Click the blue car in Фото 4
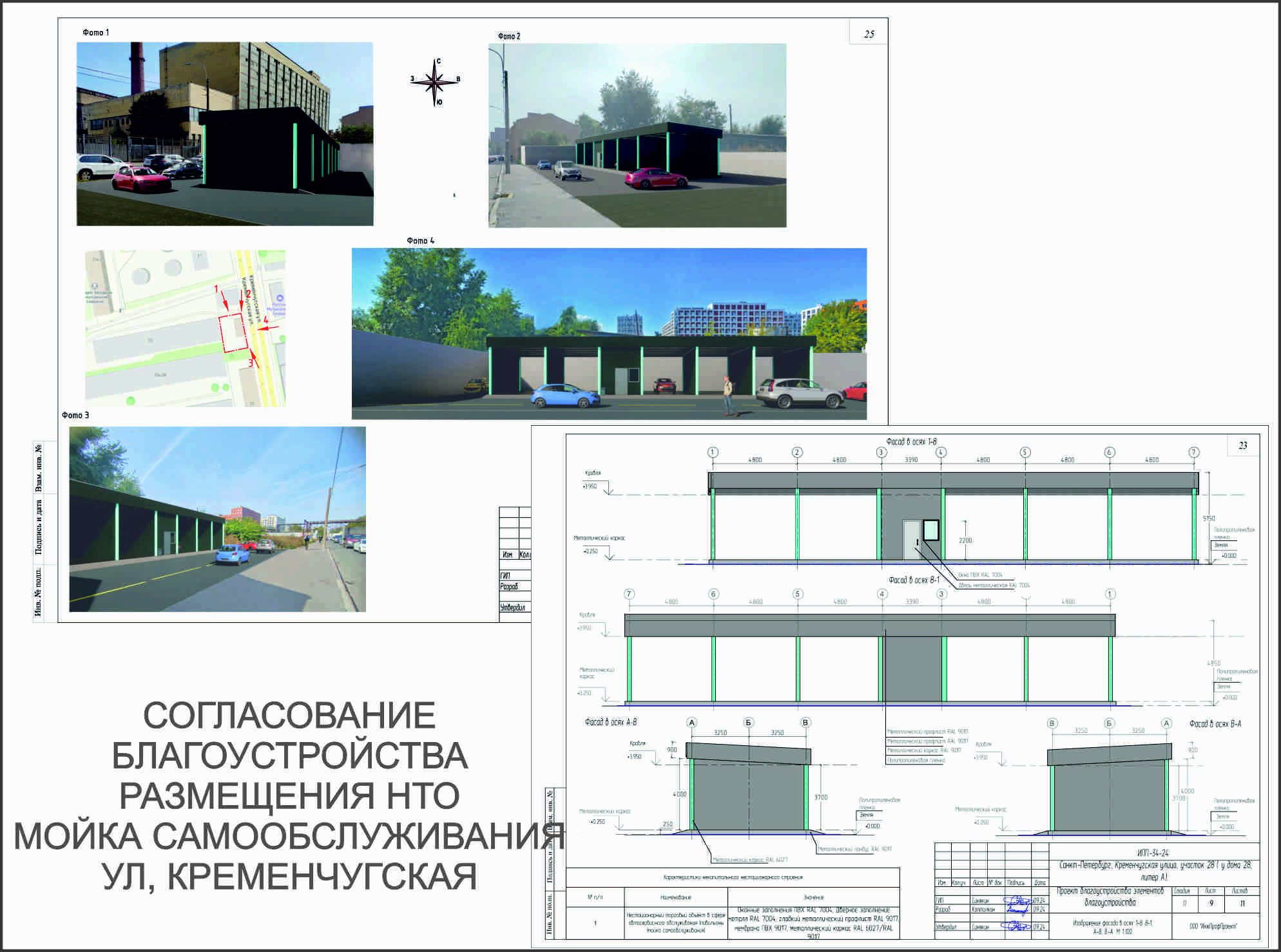The width and height of the screenshot is (1281, 952). (x=565, y=396)
